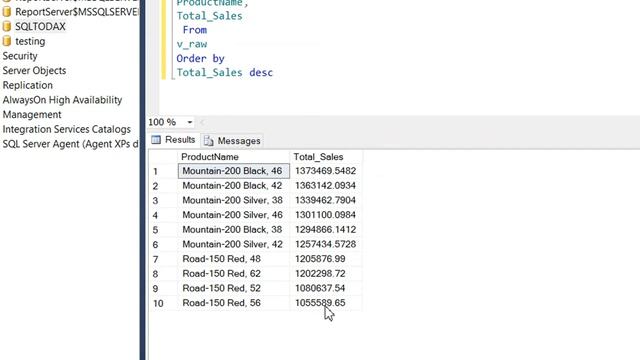
Task: Click the value 1205876.99
Action: click(320, 259)
